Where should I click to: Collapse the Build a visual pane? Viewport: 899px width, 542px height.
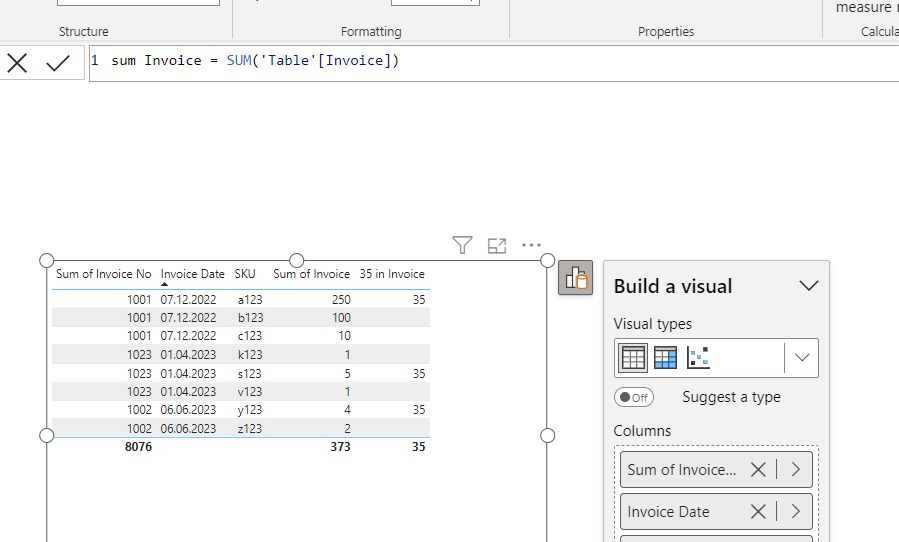[x=808, y=286]
